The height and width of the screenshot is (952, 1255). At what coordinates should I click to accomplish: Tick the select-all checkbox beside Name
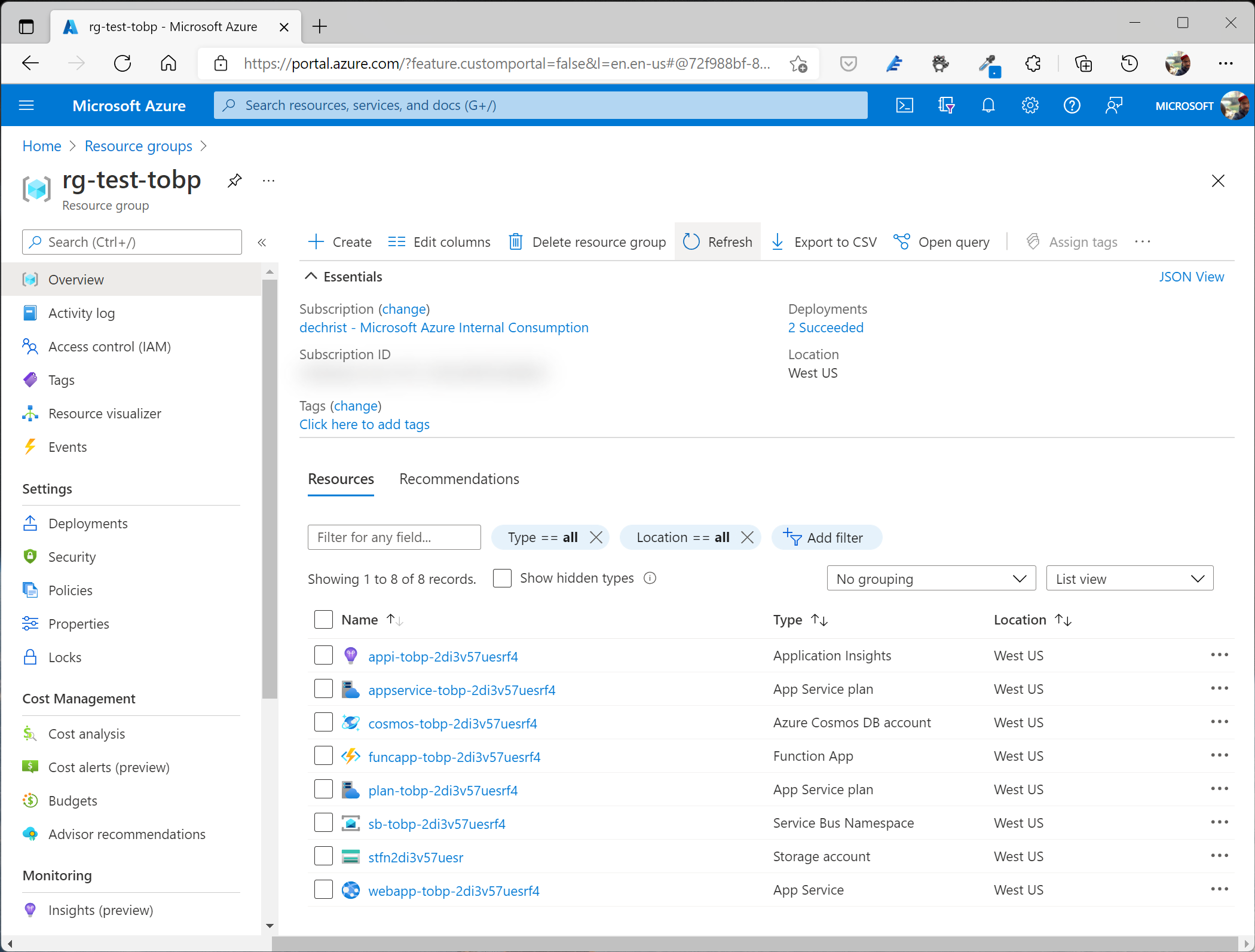(x=323, y=620)
